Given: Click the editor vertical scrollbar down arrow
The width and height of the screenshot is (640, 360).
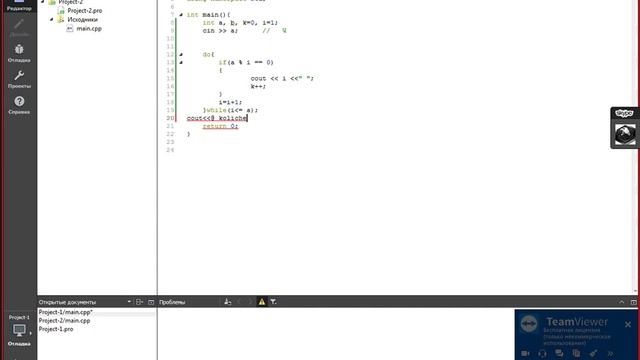Looking at the screenshot, I should tap(636, 291).
